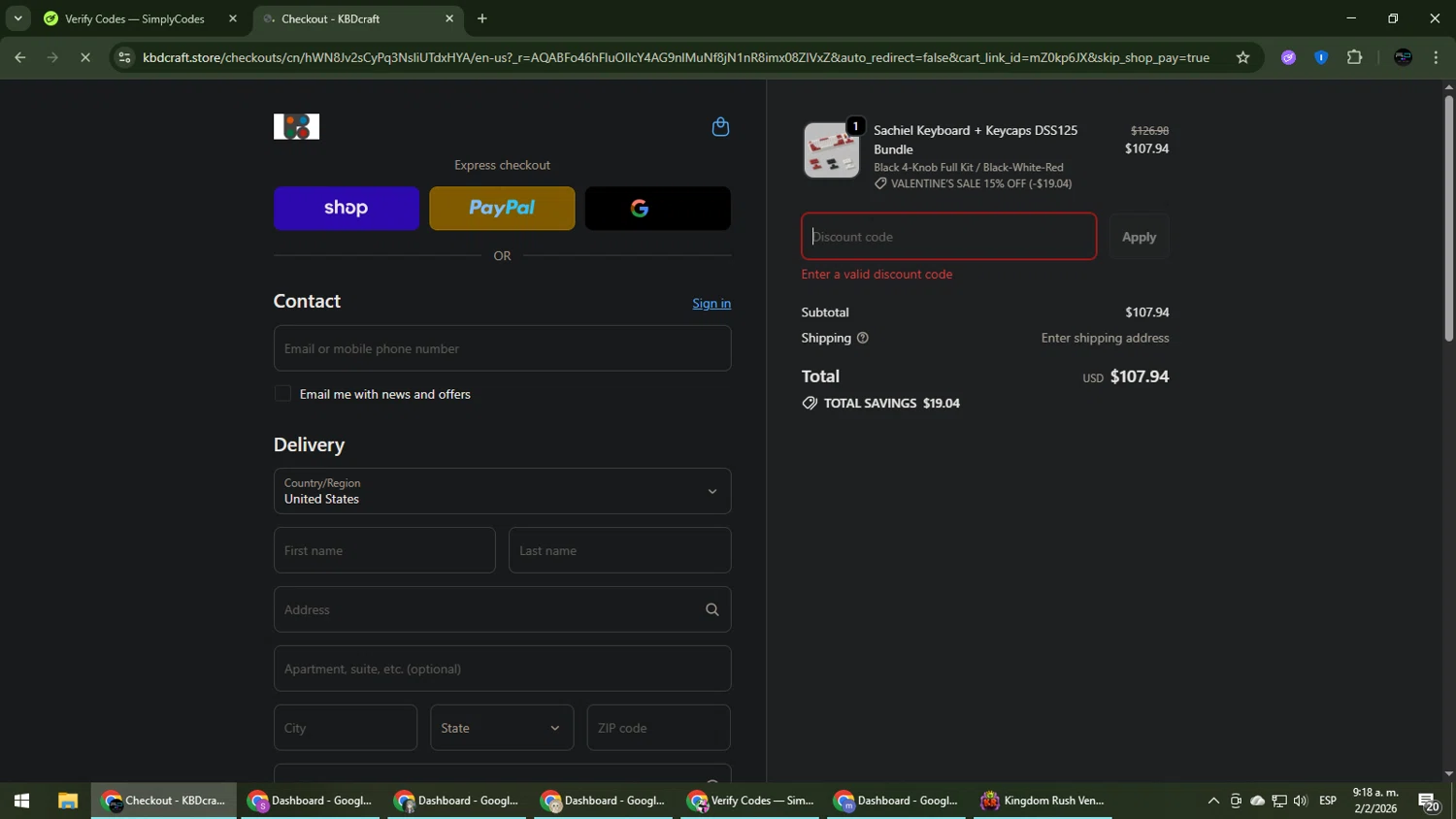Open the shopping bag cart icon
This screenshot has height=819, width=1456.
(720, 127)
